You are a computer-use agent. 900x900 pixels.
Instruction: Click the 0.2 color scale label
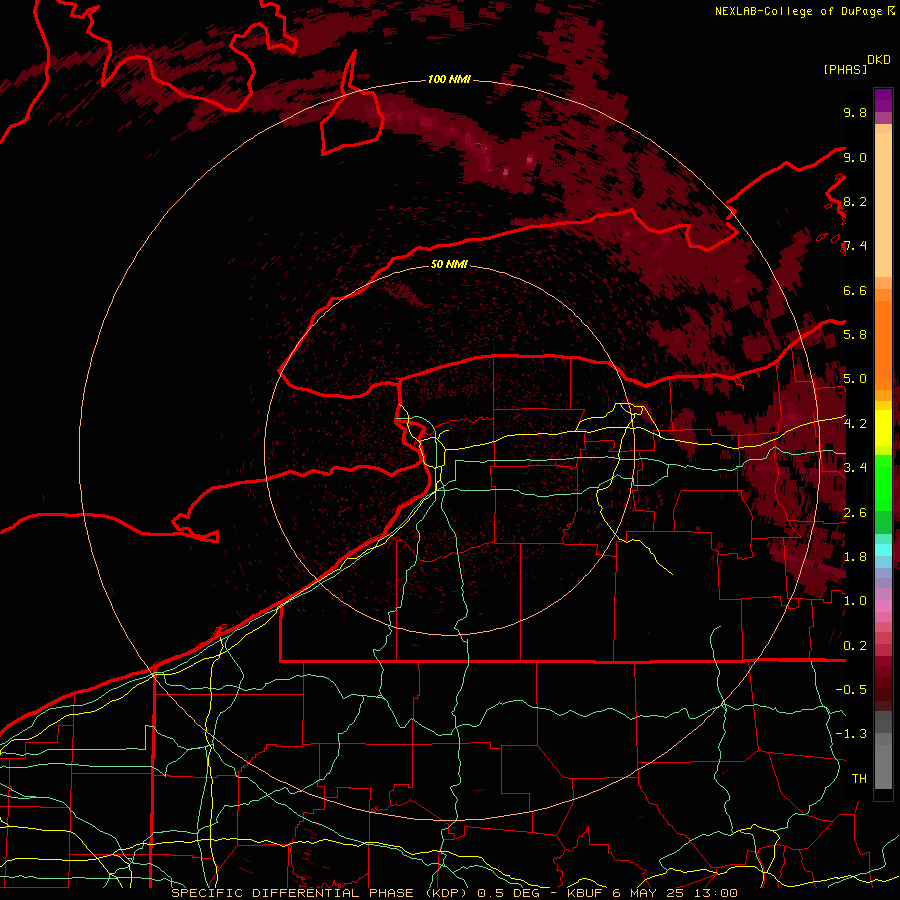(855, 645)
